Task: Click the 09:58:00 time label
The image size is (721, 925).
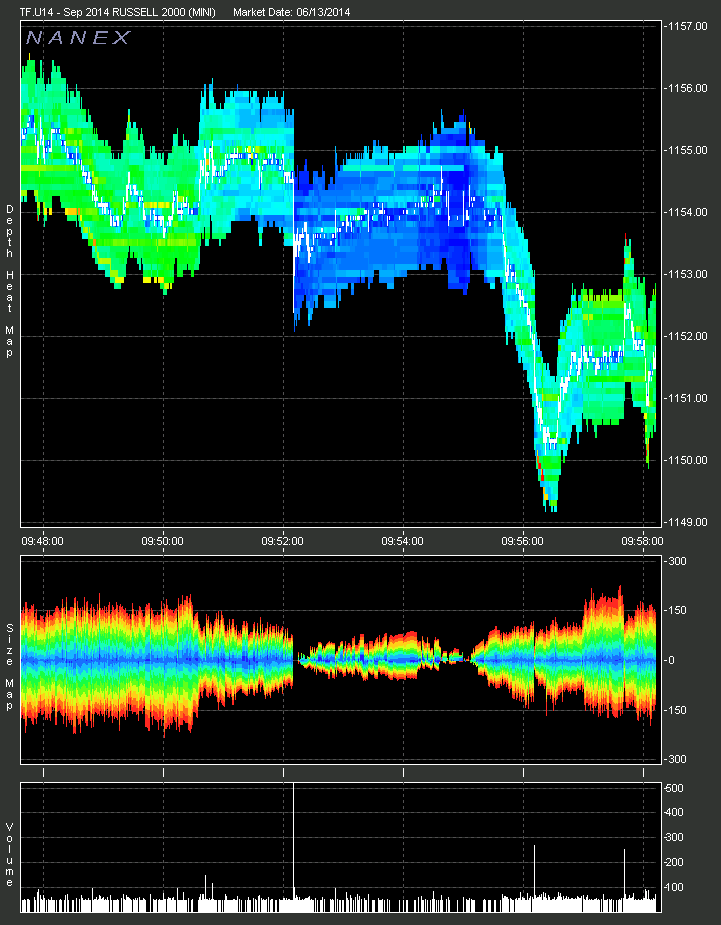Action: (642, 540)
